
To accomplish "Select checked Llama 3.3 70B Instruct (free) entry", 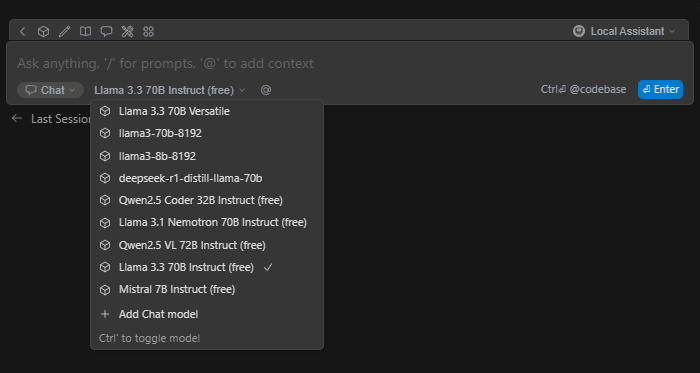I will pyautogui.click(x=207, y=267).
